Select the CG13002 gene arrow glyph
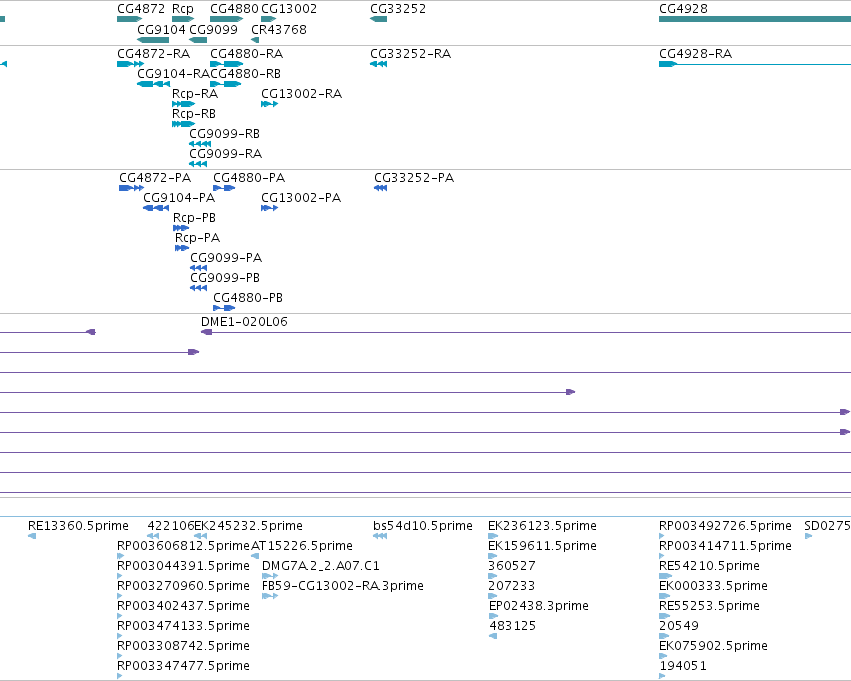The height and width of the screenshot is (681, 851). (269, 19)
